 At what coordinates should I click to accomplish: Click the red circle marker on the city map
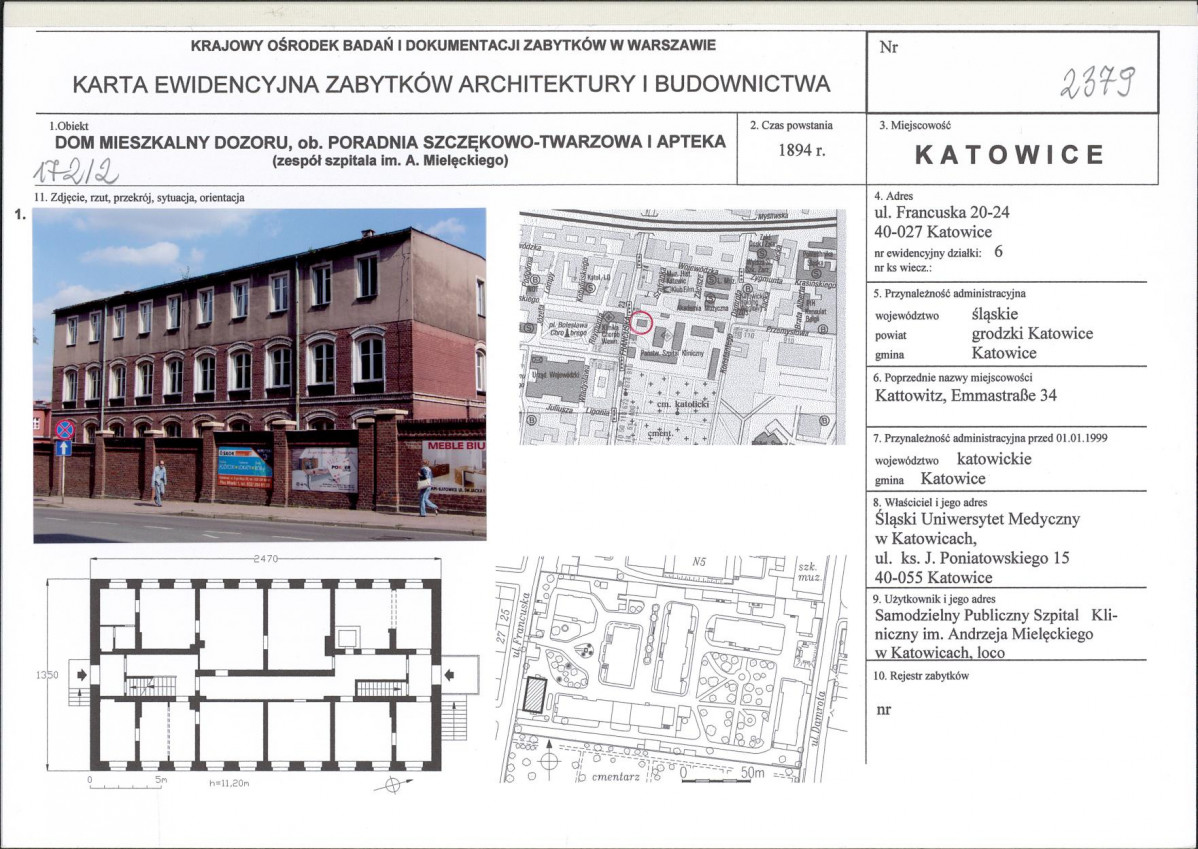[x=642, y=322]
